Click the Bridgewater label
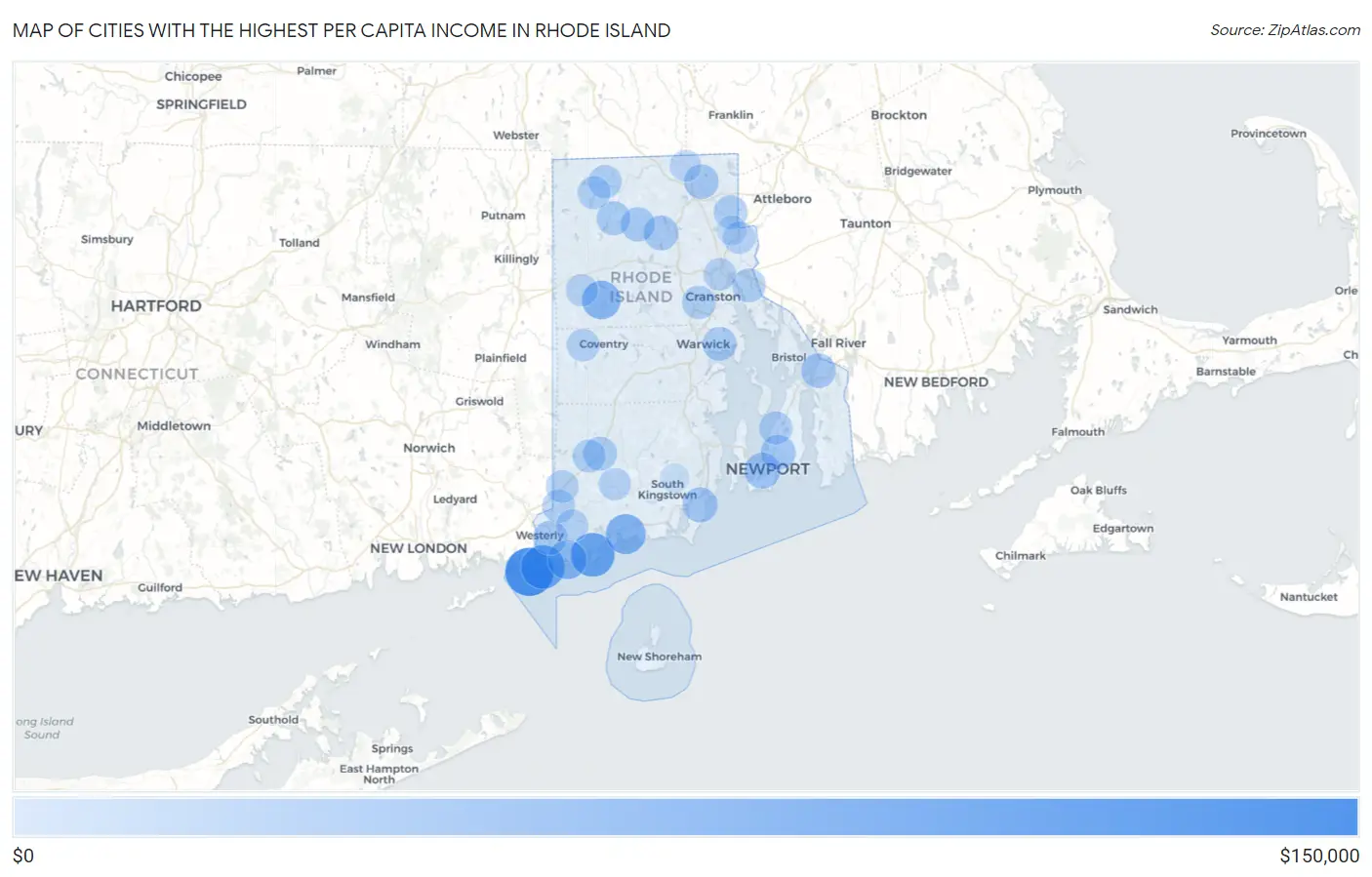Screen dimensions: 1372x877 [x=917, y=172]
